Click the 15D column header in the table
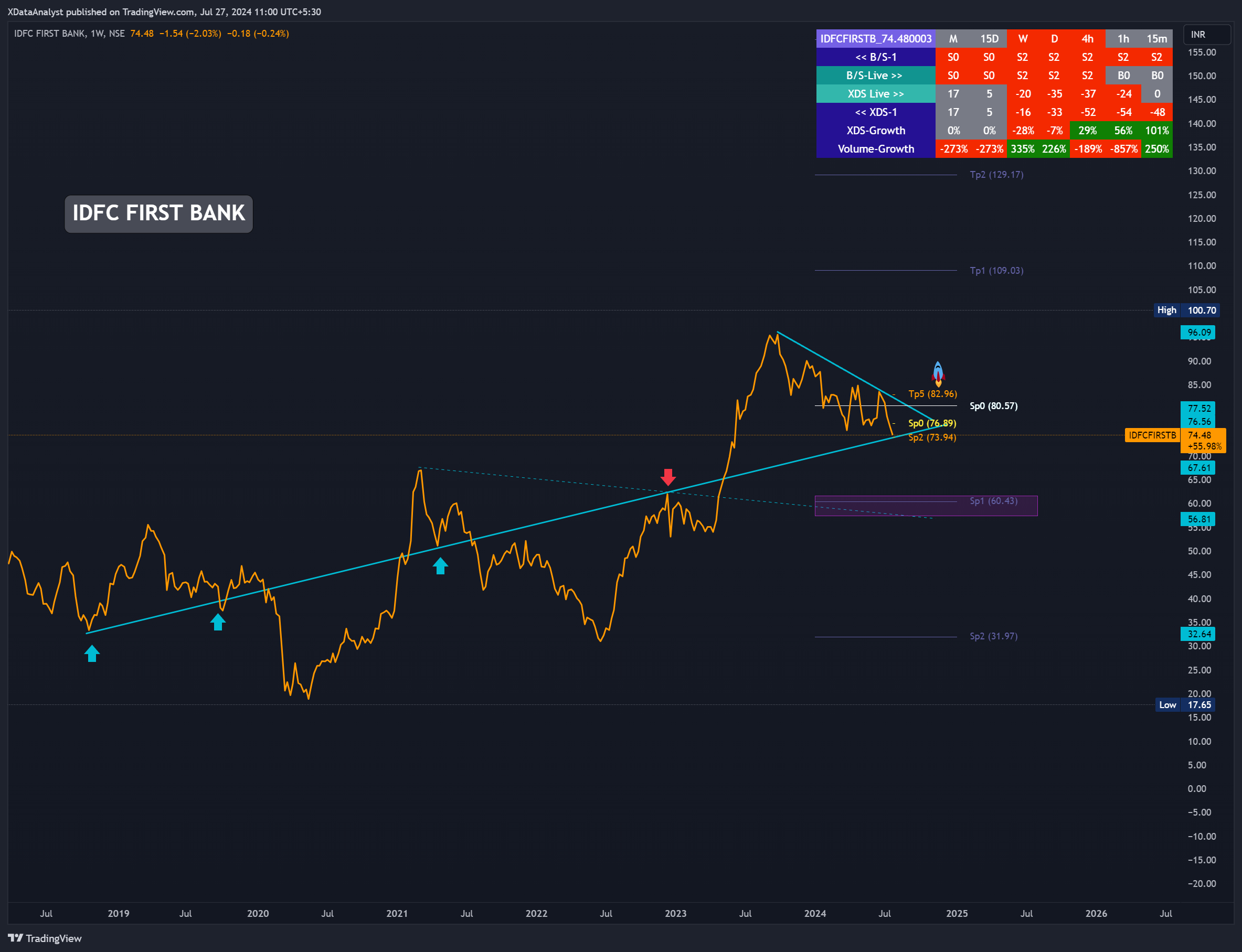 (x=989, y=38)
